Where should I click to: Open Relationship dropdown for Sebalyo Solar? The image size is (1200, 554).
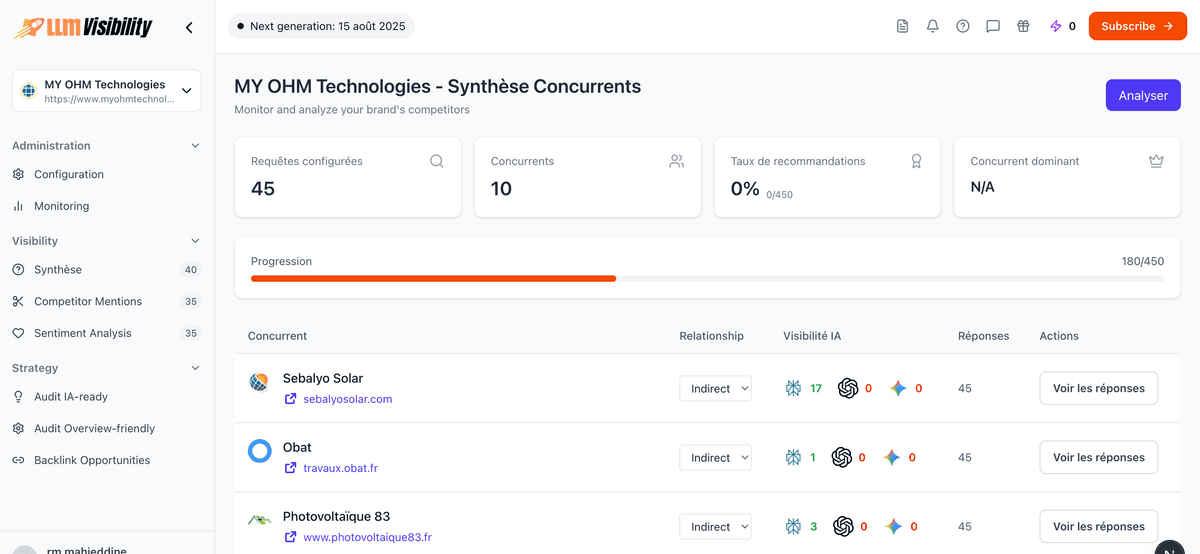[x=715, y=389]
